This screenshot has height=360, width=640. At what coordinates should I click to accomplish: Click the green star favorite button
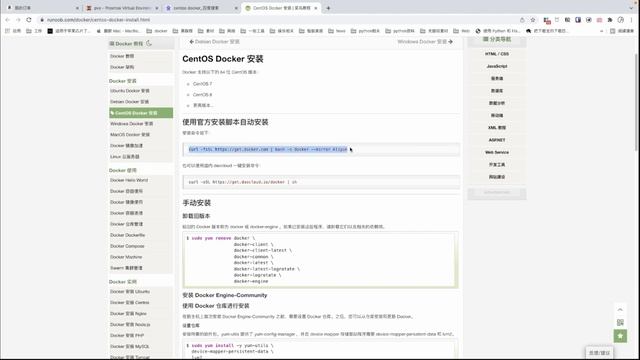pos(620,336)
